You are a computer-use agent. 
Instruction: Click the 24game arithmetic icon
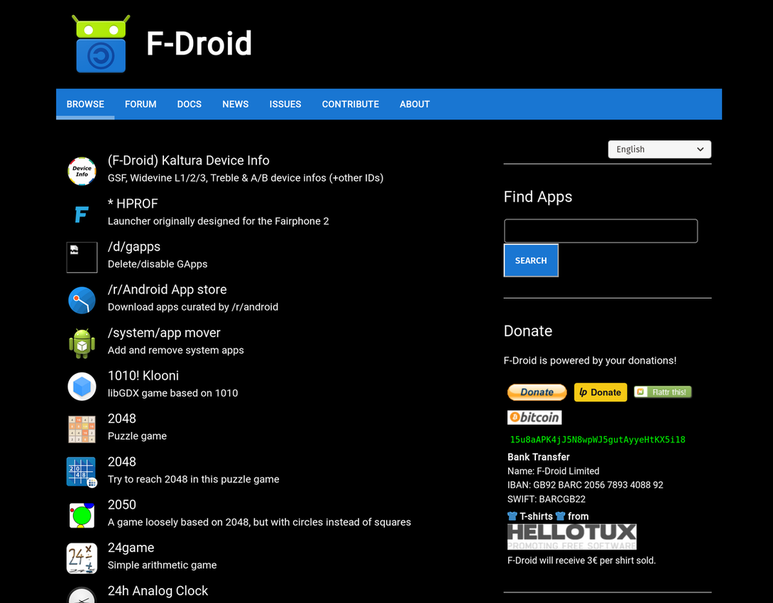[x=82, y=558]
